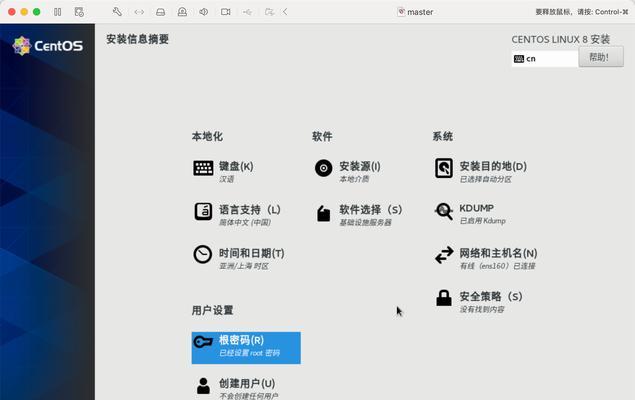
Task: Select root password 根密码(R)
Action: click(x=246, y=348)
